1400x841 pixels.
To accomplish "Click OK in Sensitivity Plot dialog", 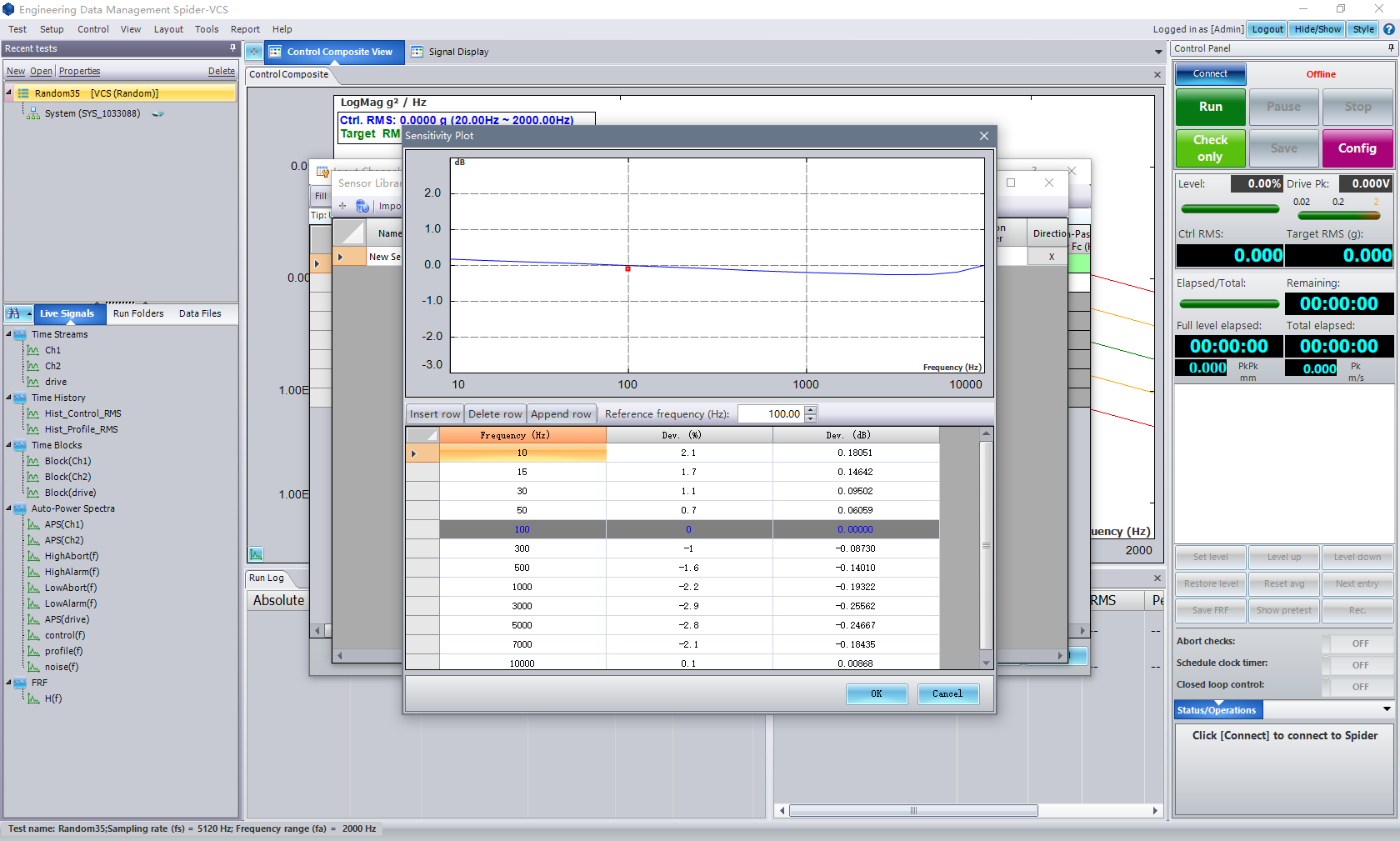I will tap(877, 693).
